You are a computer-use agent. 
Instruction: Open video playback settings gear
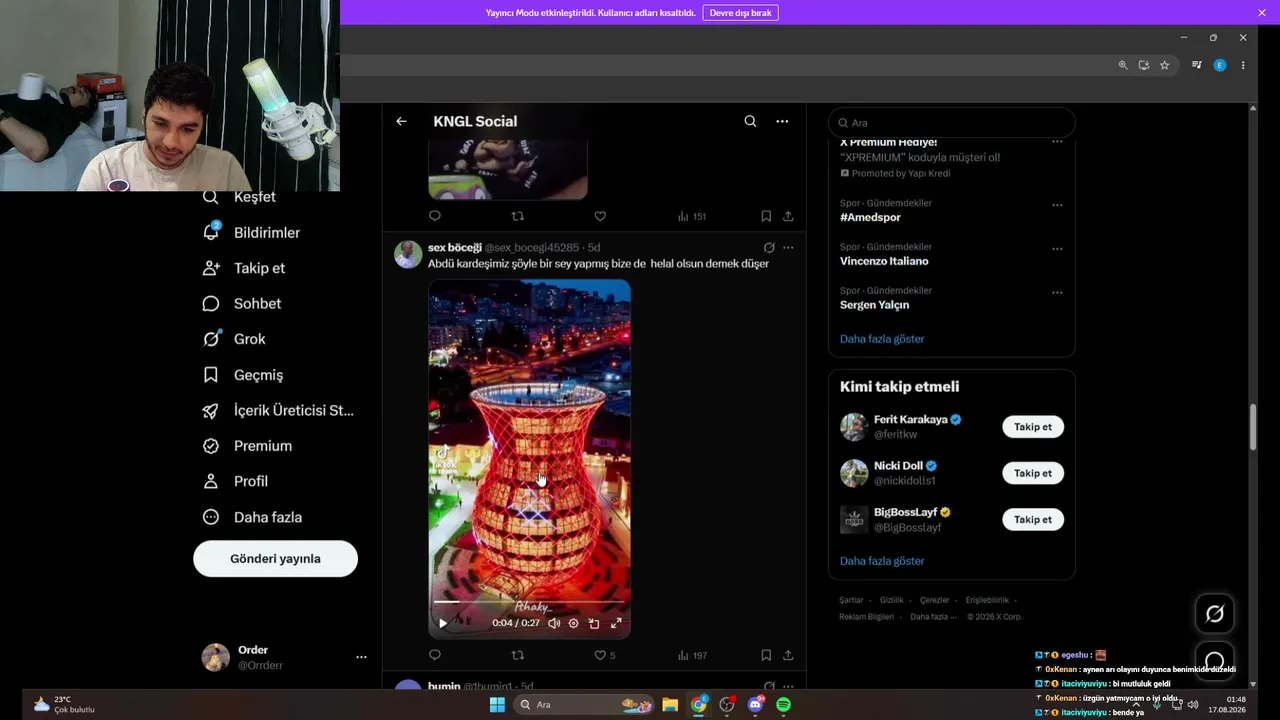[573, 623]
